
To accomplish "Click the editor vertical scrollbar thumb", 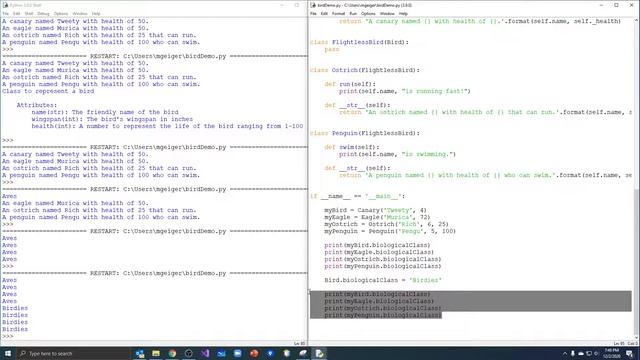I will point(637,261).
